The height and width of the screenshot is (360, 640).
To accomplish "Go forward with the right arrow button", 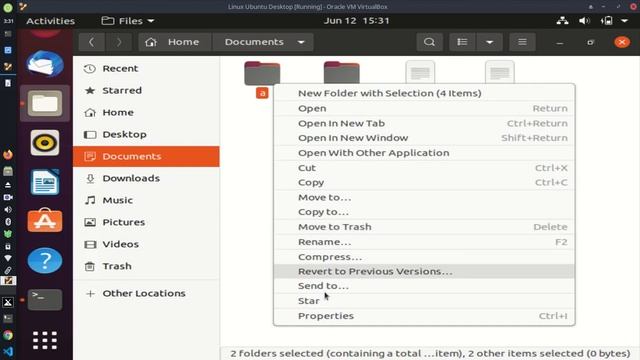I will pos(119,42).
